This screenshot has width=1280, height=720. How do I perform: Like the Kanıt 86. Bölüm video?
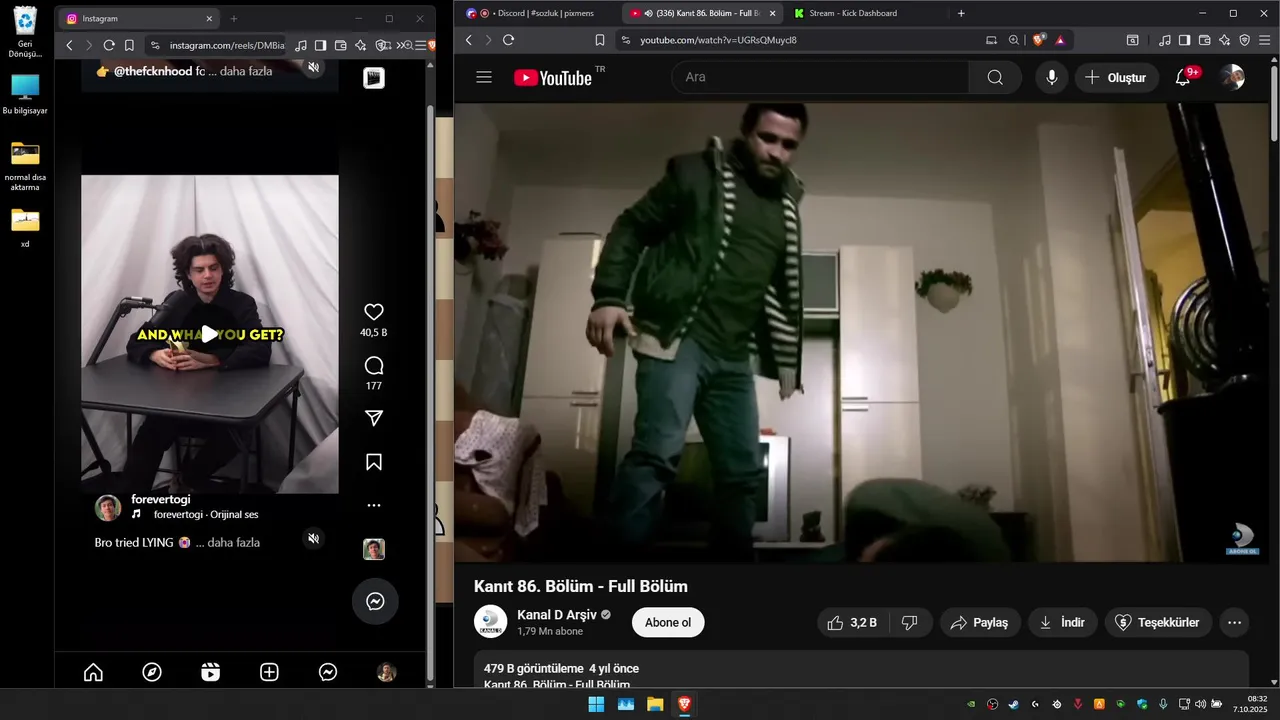[x=852, y=622]
